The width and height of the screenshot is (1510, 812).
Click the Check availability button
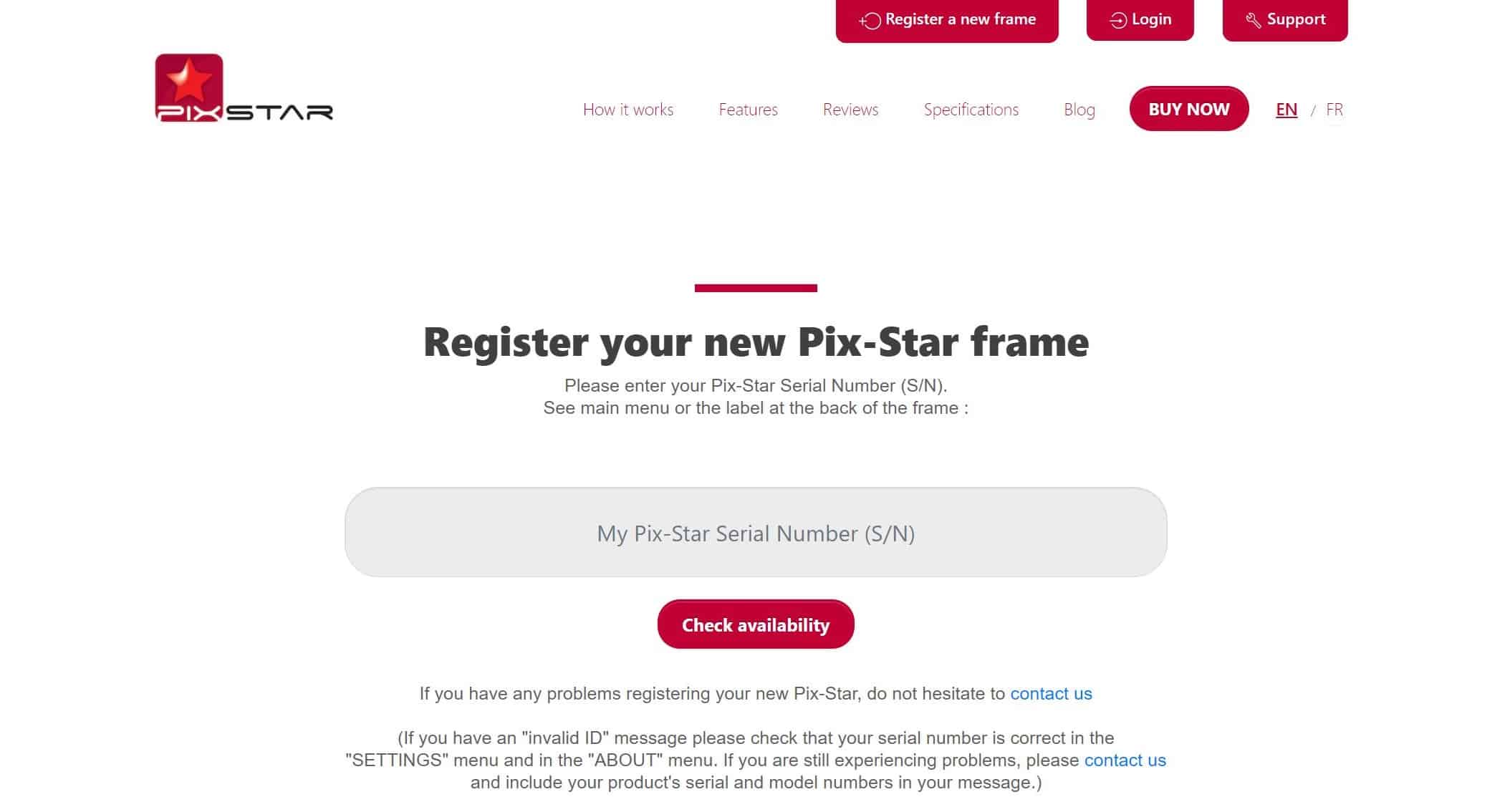(x=755, y=624)
